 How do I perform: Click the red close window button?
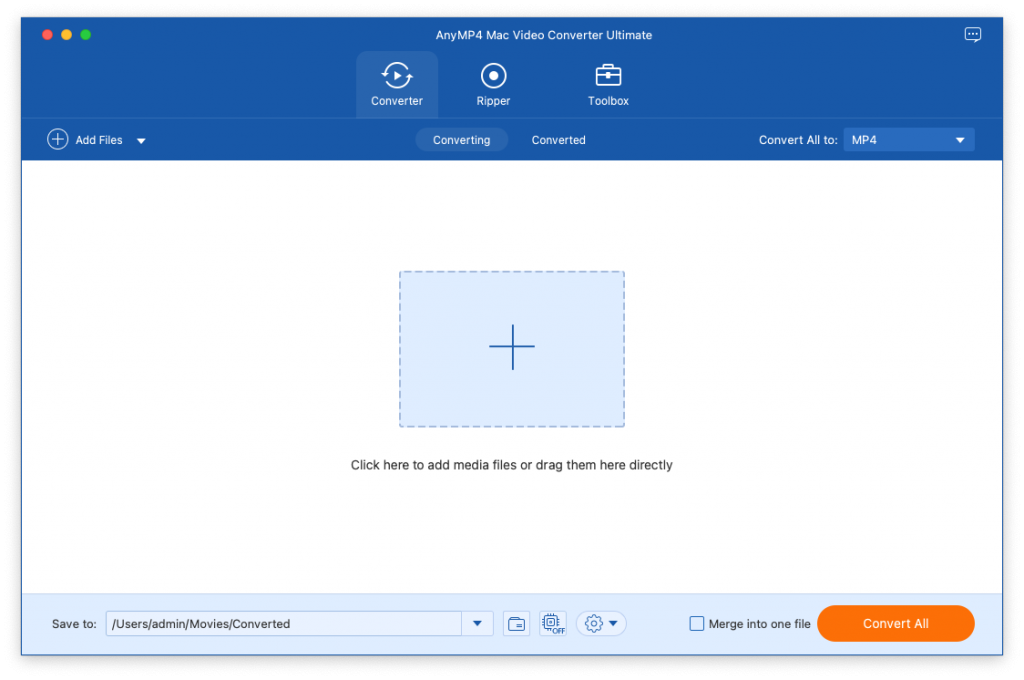click(x=47, y=35)
